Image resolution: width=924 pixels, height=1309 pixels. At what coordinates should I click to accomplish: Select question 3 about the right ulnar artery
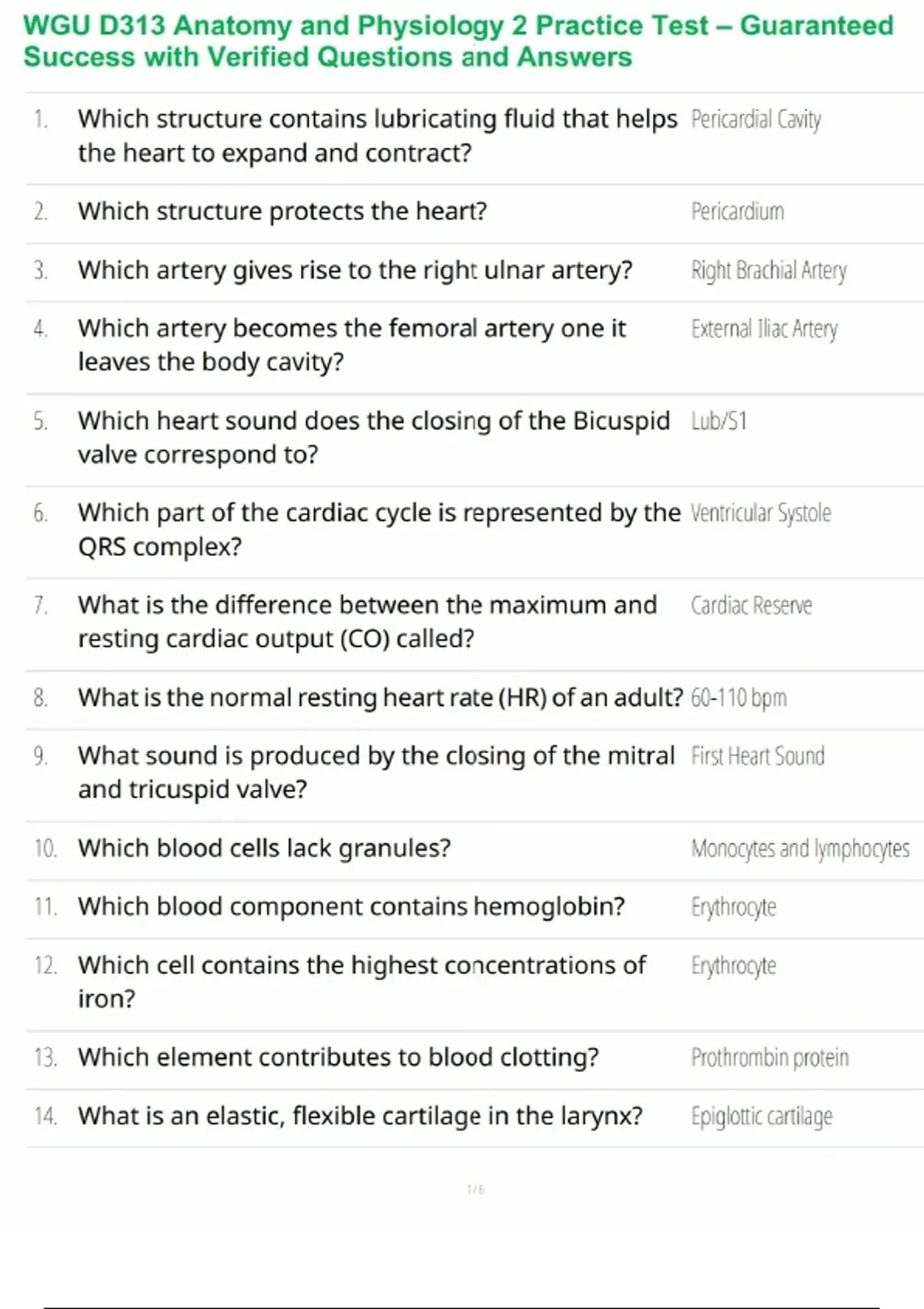[x=354, y=270]
